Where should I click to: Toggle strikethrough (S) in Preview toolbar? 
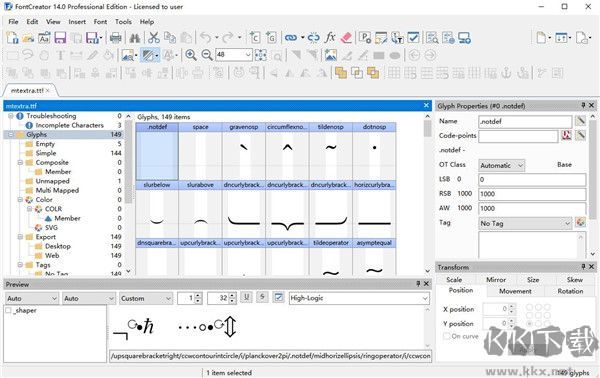click(262, 297)
